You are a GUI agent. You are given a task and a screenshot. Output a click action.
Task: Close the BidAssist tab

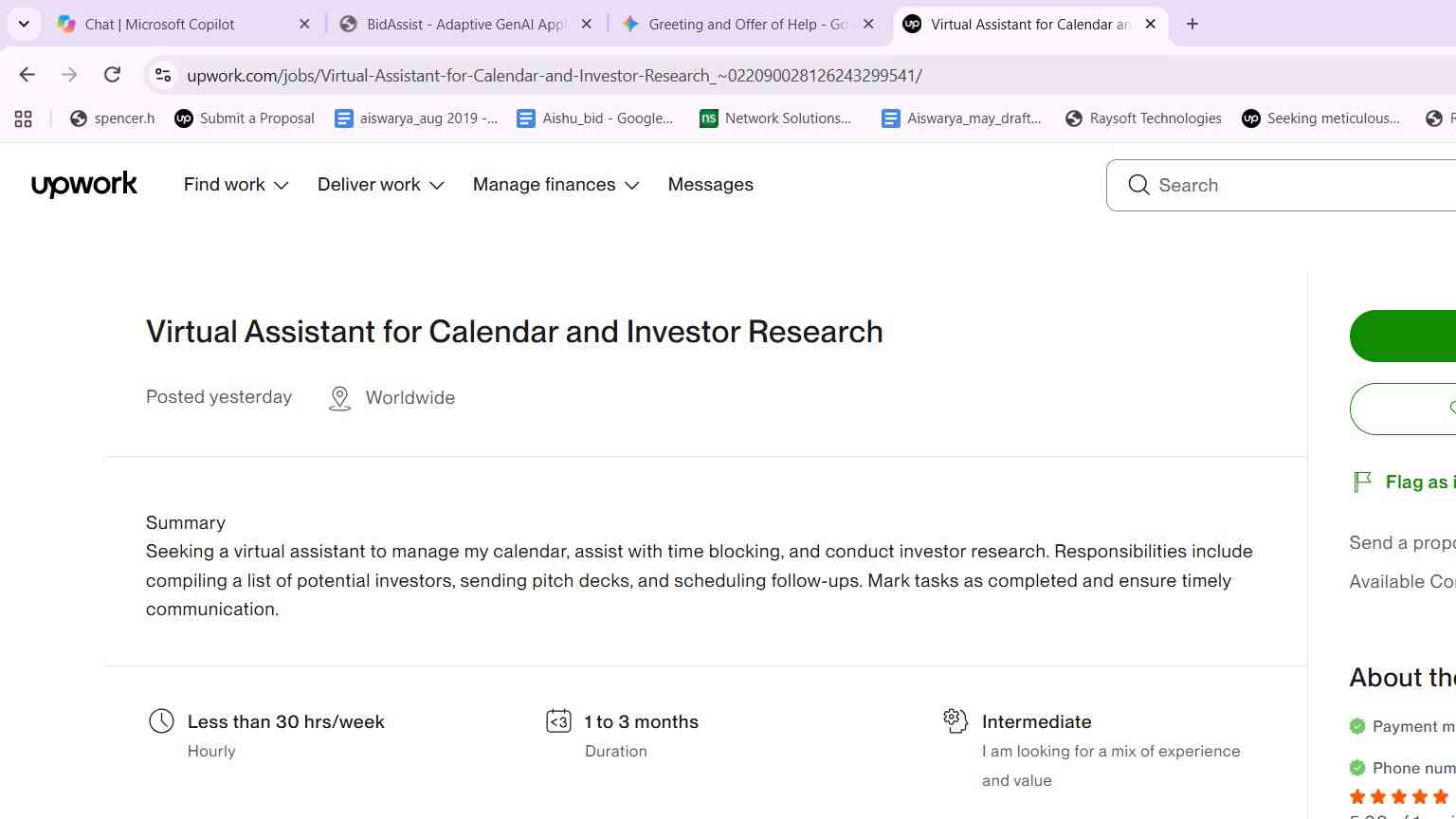click(x=587, y=24)
